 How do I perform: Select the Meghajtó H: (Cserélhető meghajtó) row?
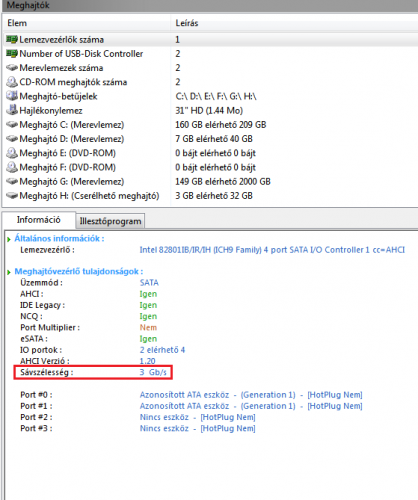tap(210, 196)
